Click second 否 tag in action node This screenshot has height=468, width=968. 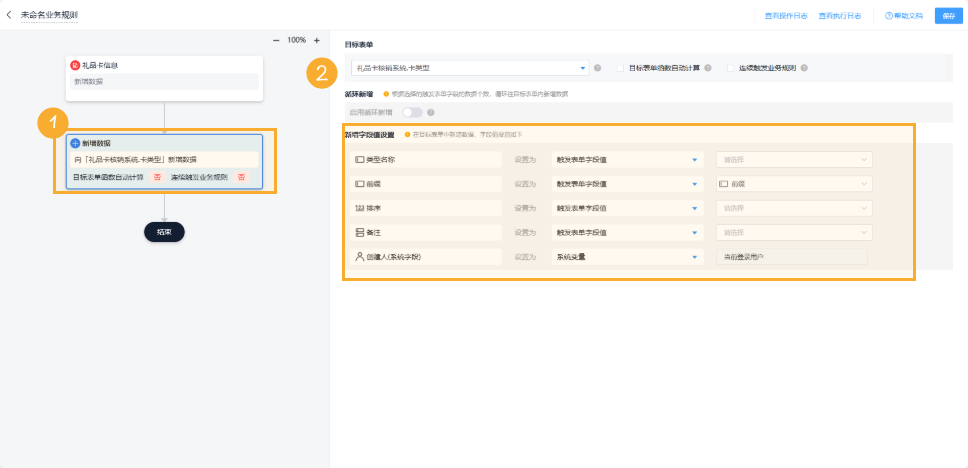pyautogui.click(x=241, y=177)
